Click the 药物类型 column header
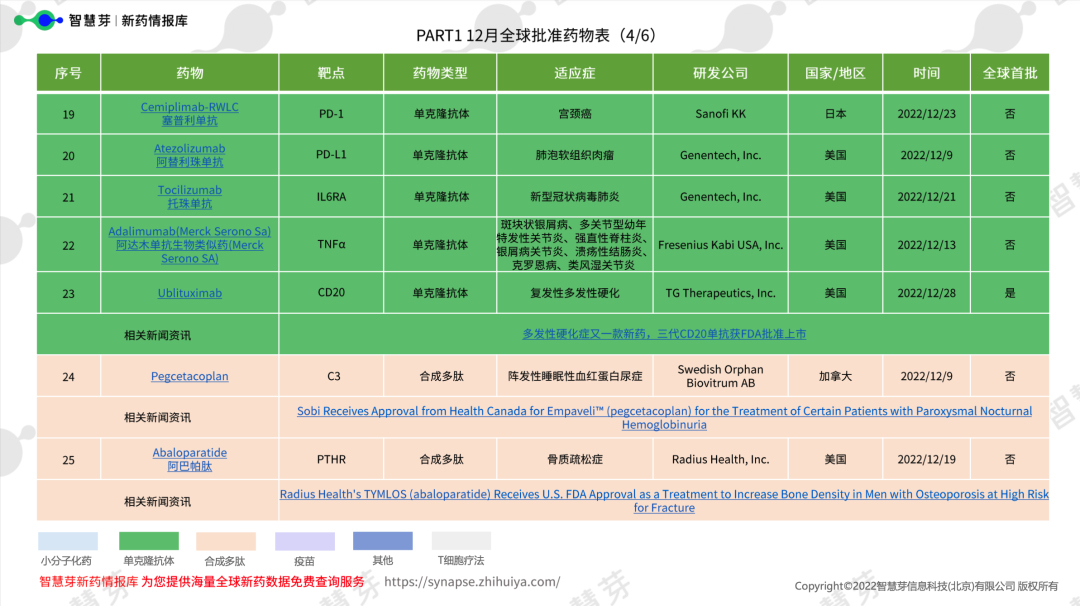 [x=440, y=73]
